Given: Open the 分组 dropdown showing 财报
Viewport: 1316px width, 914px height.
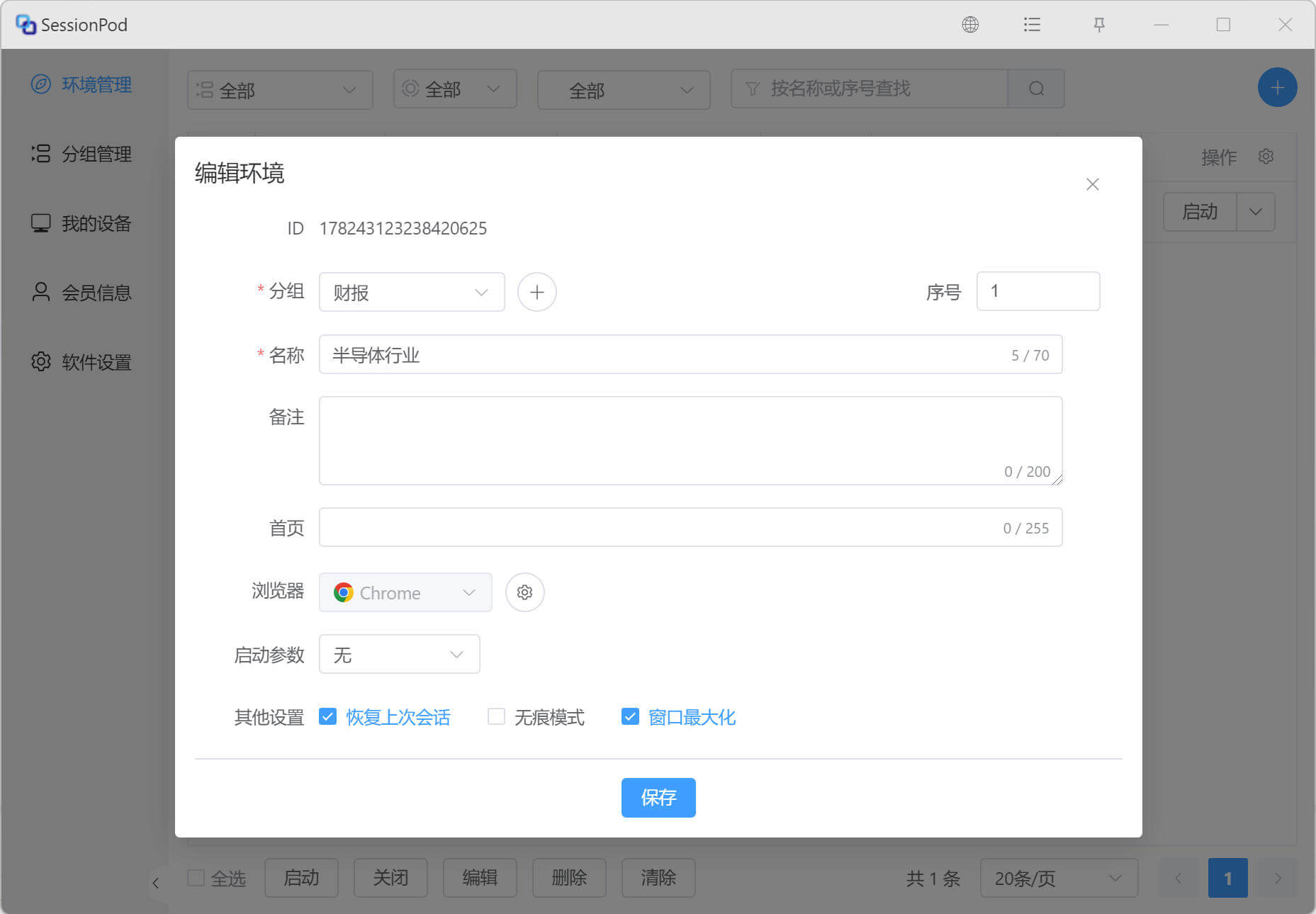Looking at the screenshot, I should pos(412,292).
